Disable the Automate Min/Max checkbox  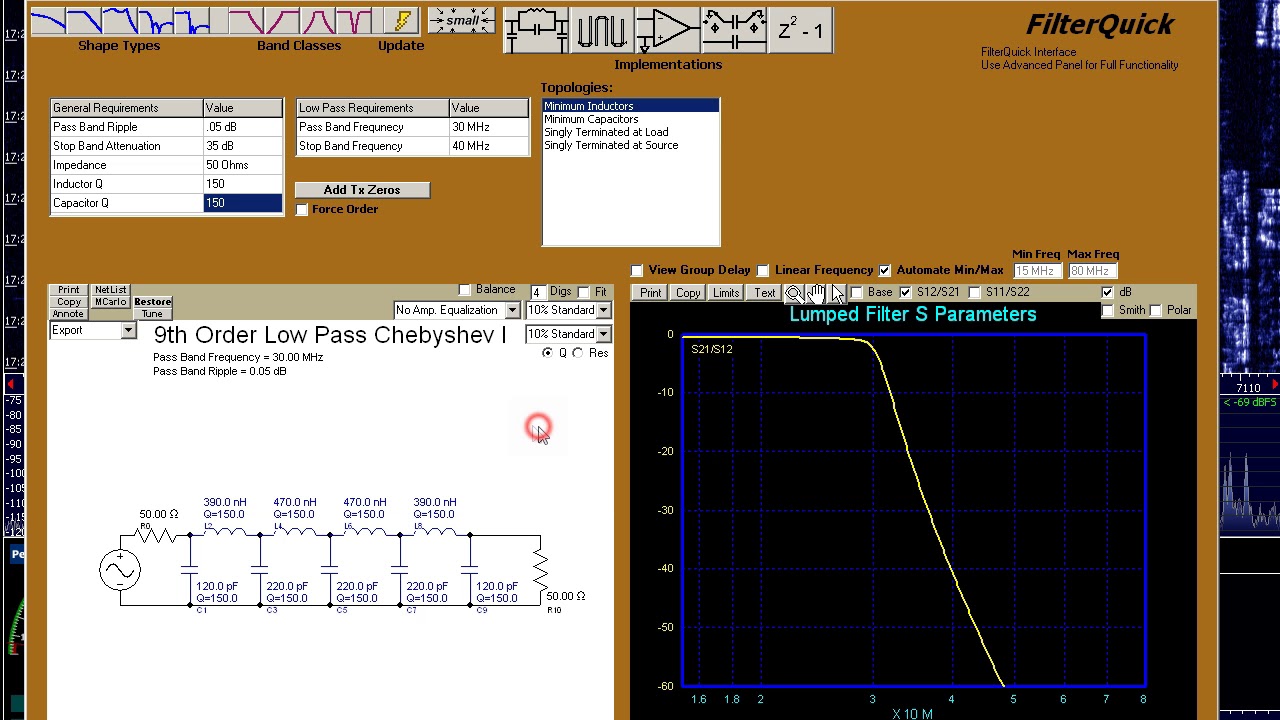pos(885,271)
